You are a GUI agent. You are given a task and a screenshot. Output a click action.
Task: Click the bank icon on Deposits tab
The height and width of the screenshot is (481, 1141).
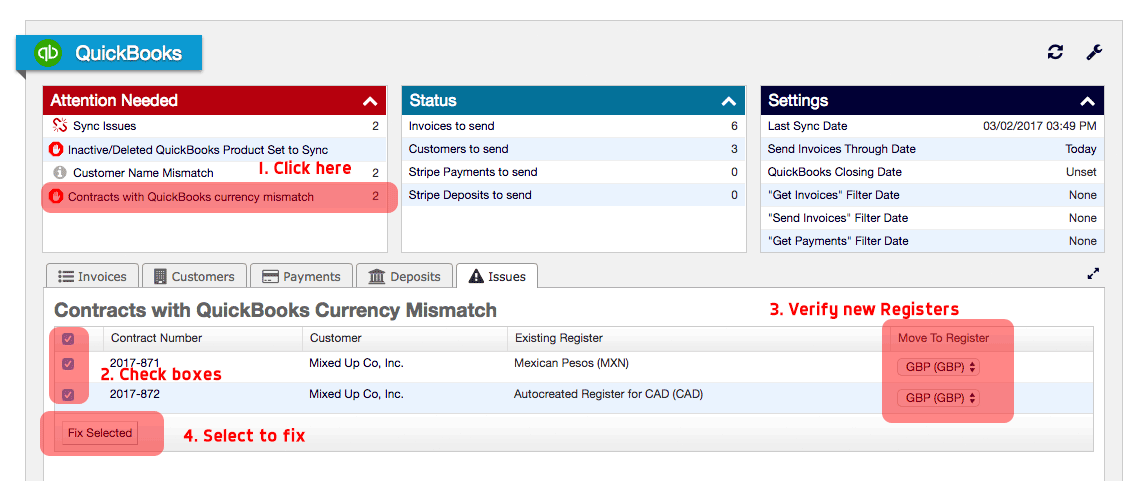click(377, 277)
